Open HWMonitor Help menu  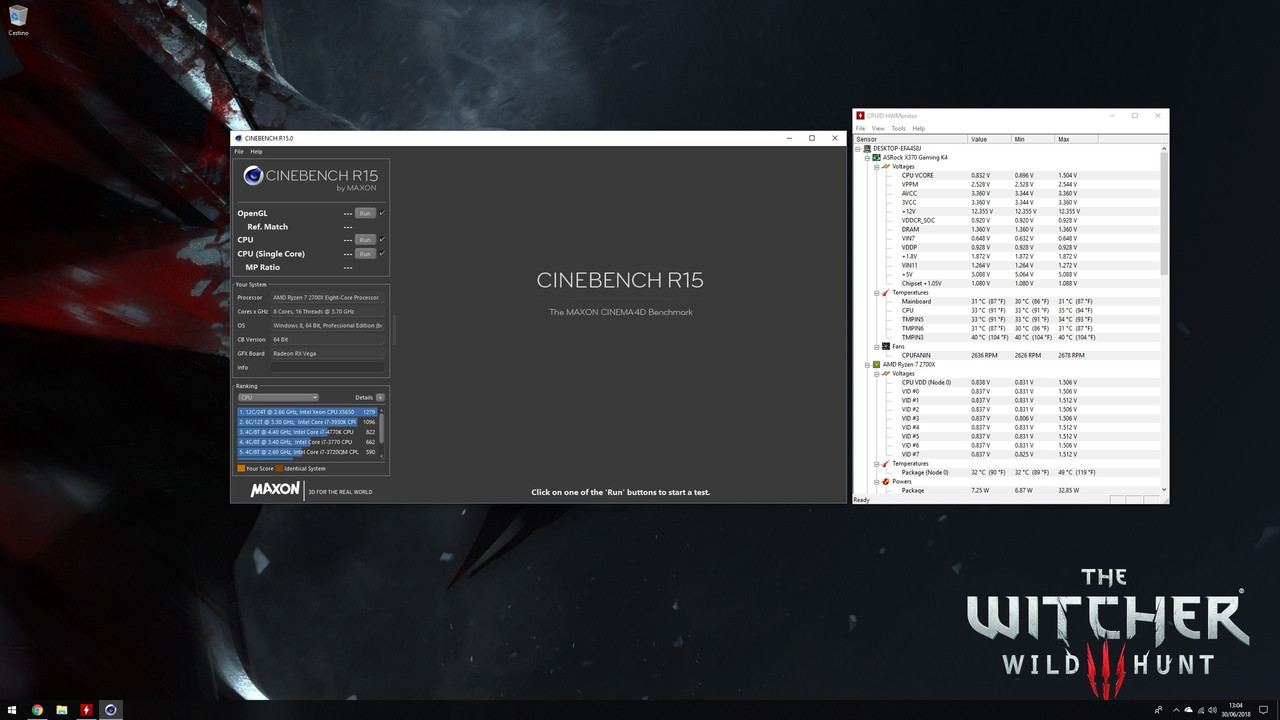coord(918,128)
